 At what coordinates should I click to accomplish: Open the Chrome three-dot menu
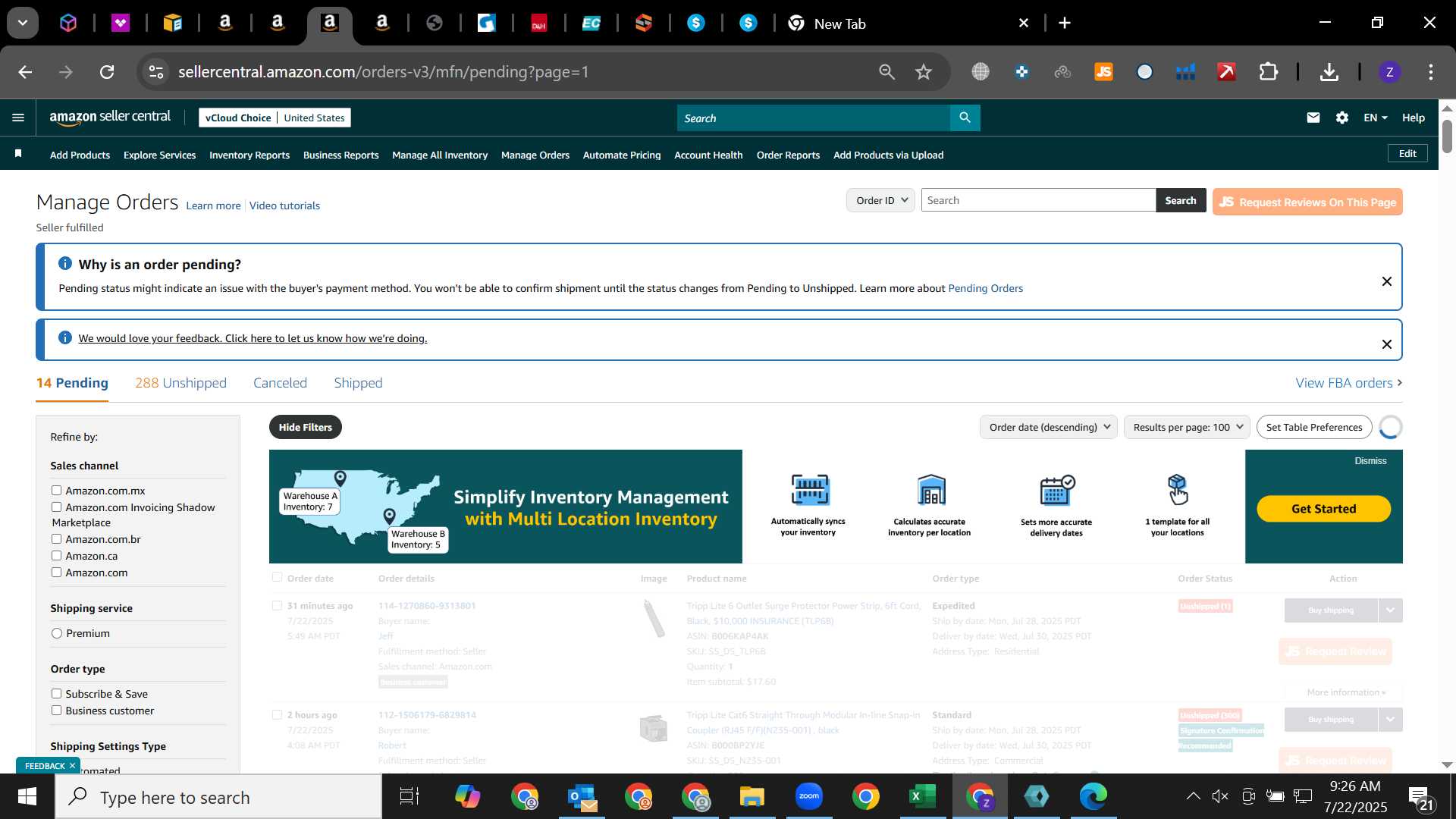pos(1430,72)
